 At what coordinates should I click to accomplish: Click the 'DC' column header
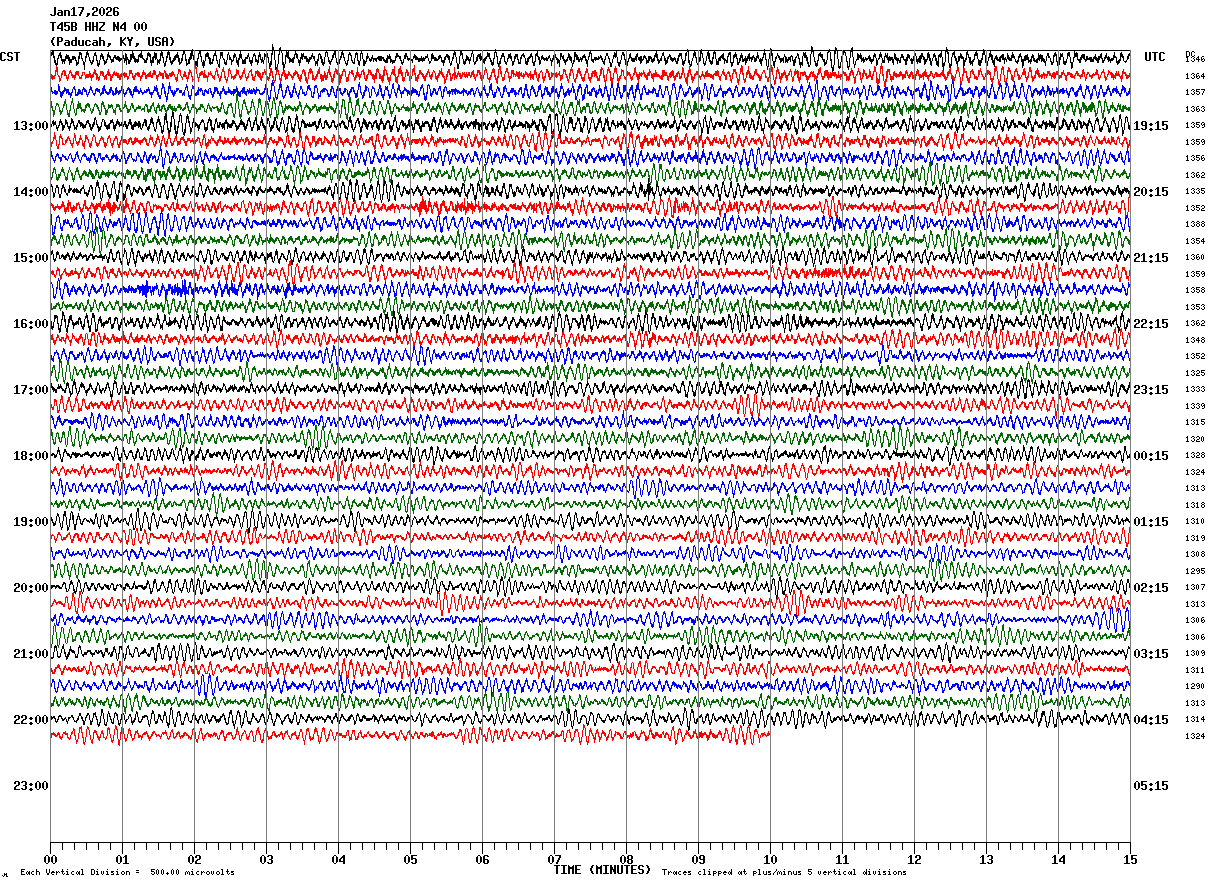1190,55
